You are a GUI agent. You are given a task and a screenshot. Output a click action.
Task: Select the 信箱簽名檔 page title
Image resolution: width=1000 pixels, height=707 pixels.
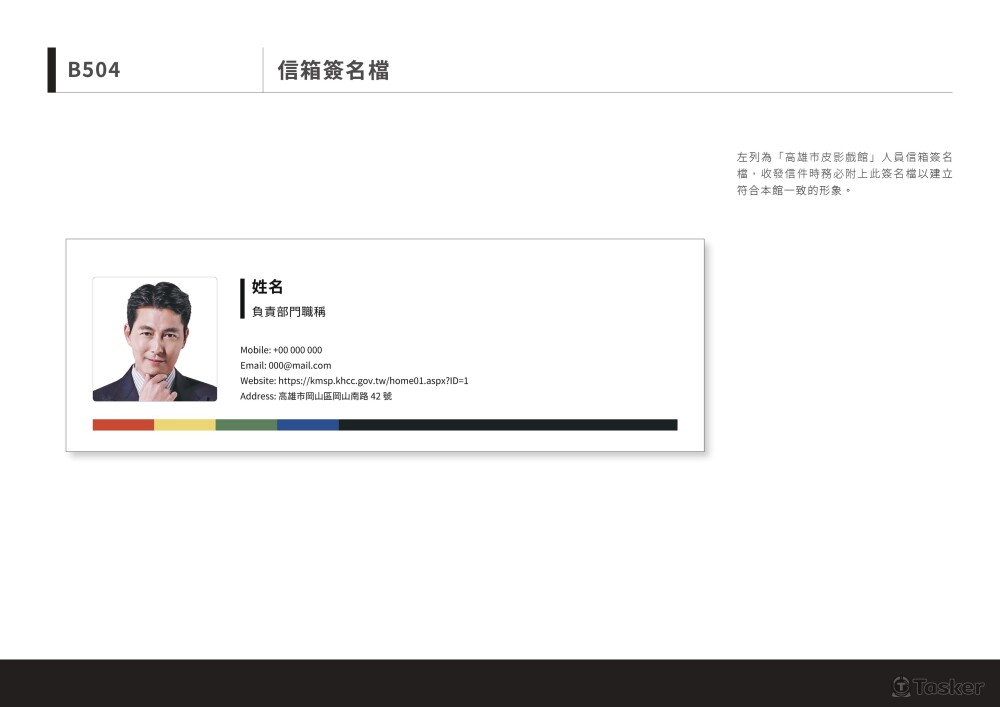(x=333, y=70)
